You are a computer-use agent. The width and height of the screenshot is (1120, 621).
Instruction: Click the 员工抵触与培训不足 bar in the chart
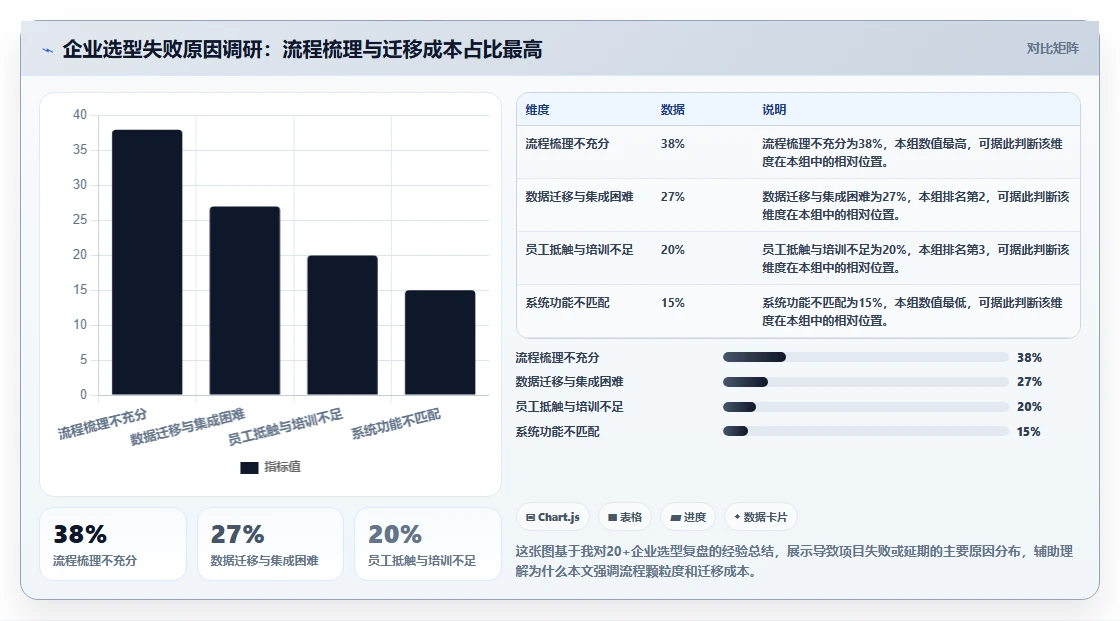coord(342,325)
